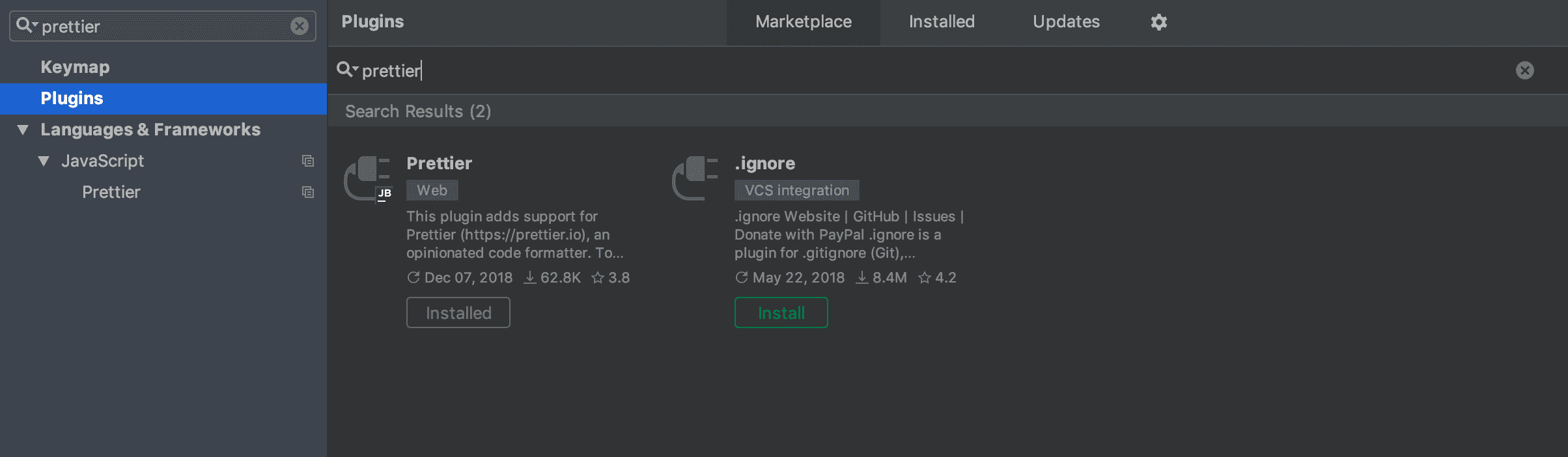Image resolution: width=1568 pixels, height=457 pixels.
Task: Install the .ignore plugin
Action: (x=781, y=312)
